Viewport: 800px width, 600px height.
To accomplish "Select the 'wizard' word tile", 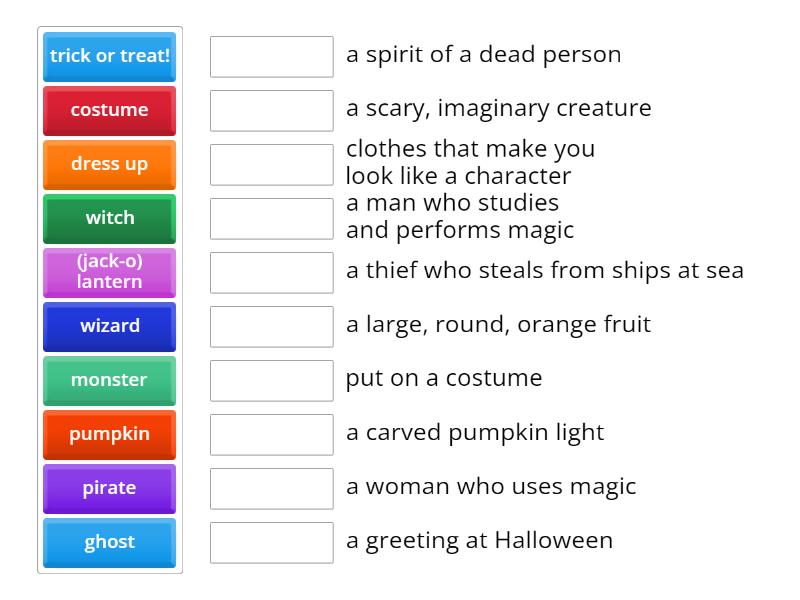I will point(109,326).
